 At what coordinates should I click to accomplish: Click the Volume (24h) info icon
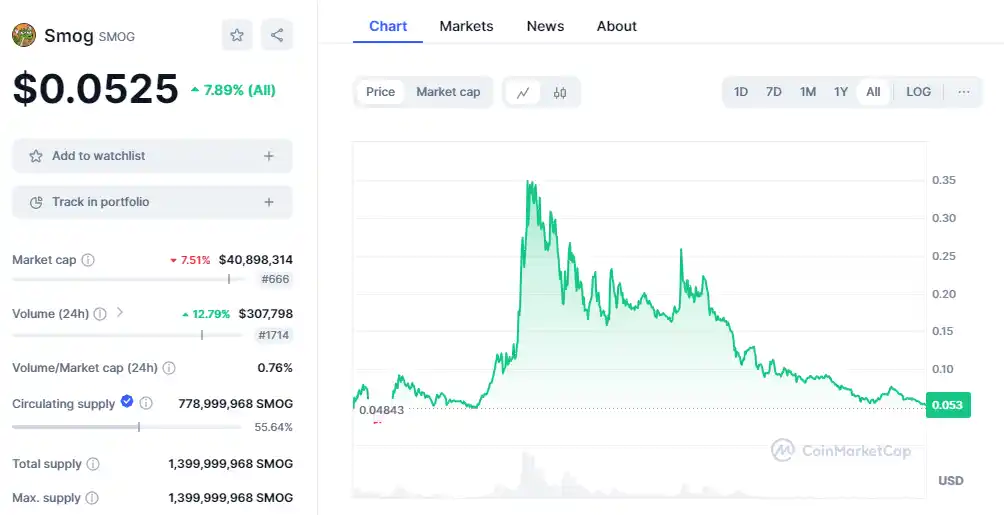[x=100, y=314]
